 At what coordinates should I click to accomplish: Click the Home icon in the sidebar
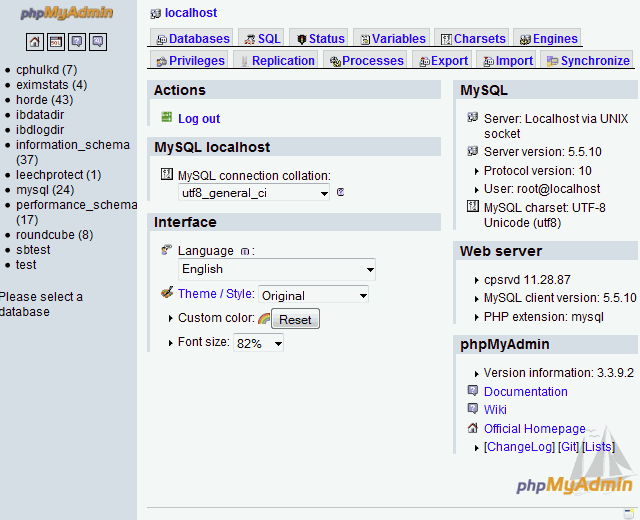pyautogui.click(x=35, y=42)
